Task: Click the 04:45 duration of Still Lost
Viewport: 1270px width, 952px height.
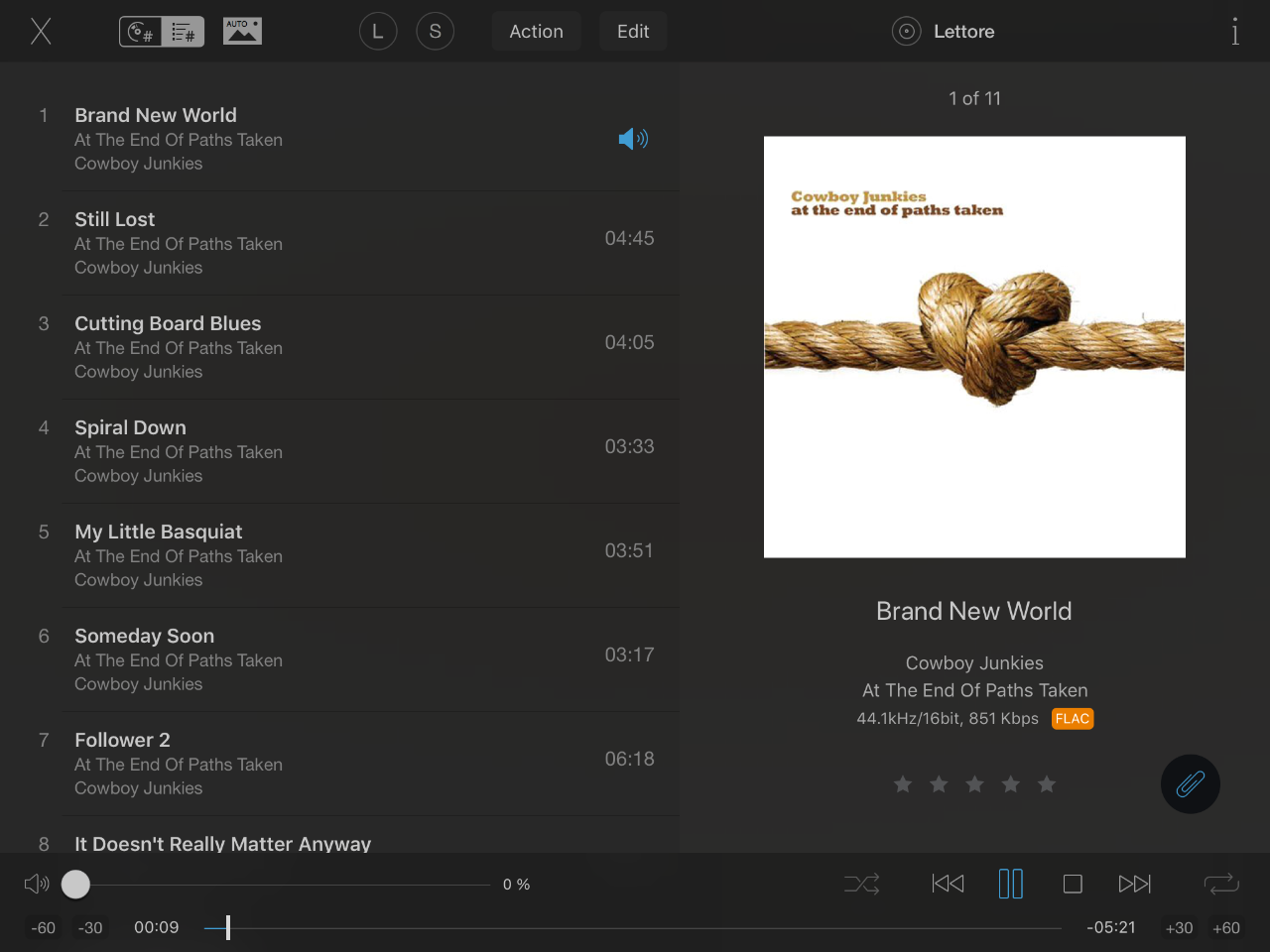Action: point(629,238)
